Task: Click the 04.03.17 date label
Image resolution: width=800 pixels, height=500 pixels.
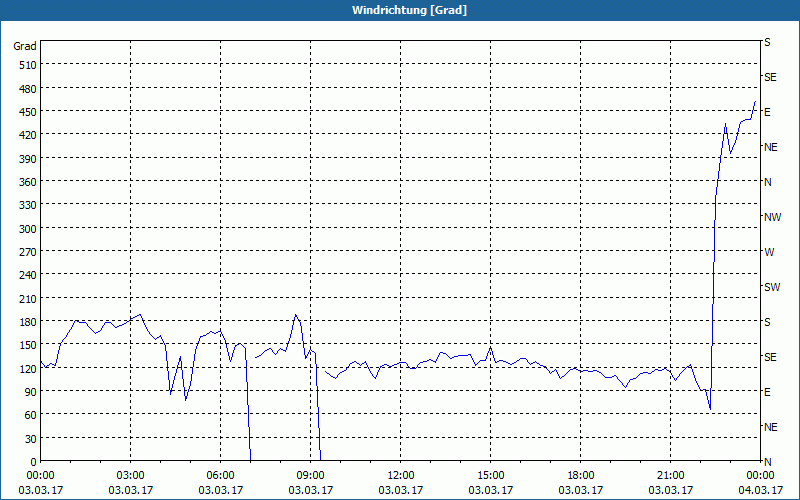Action: point(761,490)
